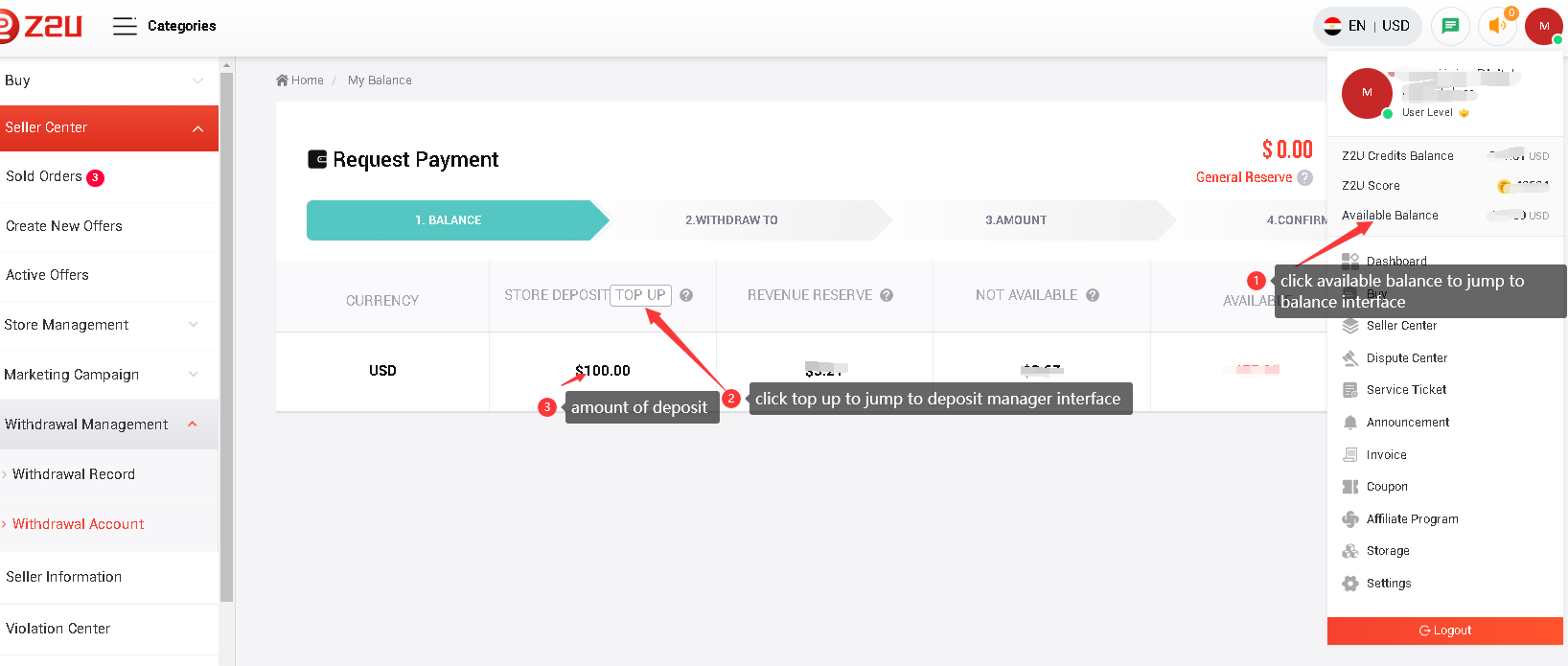This screenshot has width=1568, height=666.
Task: Click the notification speaker icon
Action: click(x=1497, y=26)
